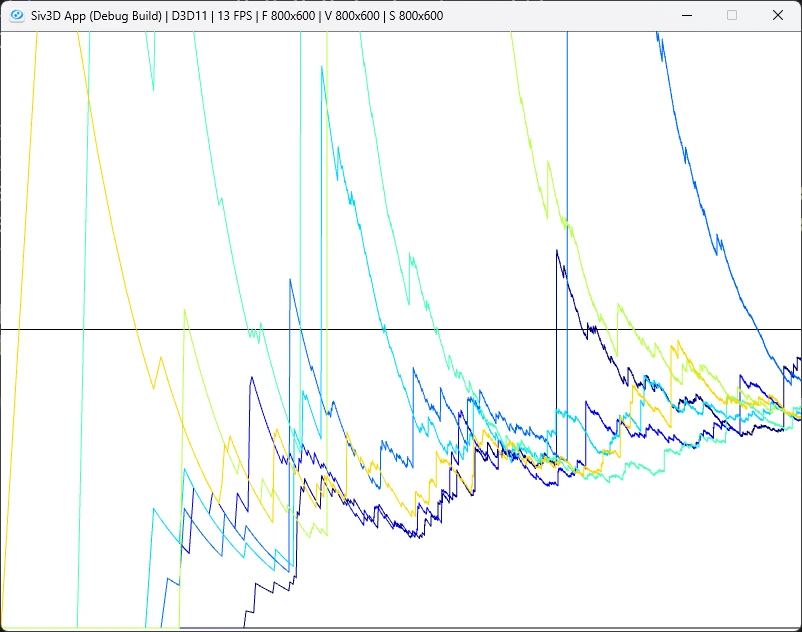Click the "Siv3D App (Debug Build)" title text
802x632 pixels.
(x=96, y=16)
